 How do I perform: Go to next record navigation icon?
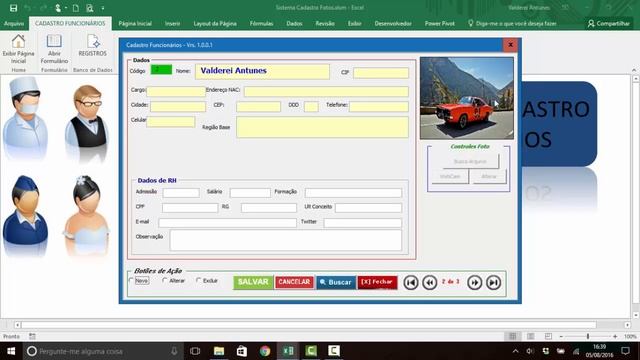474,282
